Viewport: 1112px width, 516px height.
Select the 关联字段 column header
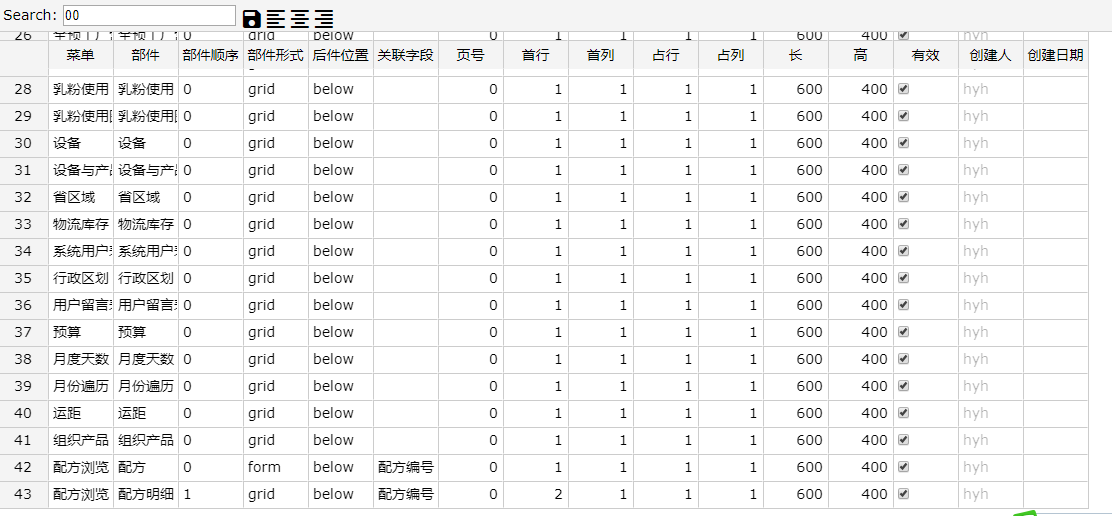point(406,55)
